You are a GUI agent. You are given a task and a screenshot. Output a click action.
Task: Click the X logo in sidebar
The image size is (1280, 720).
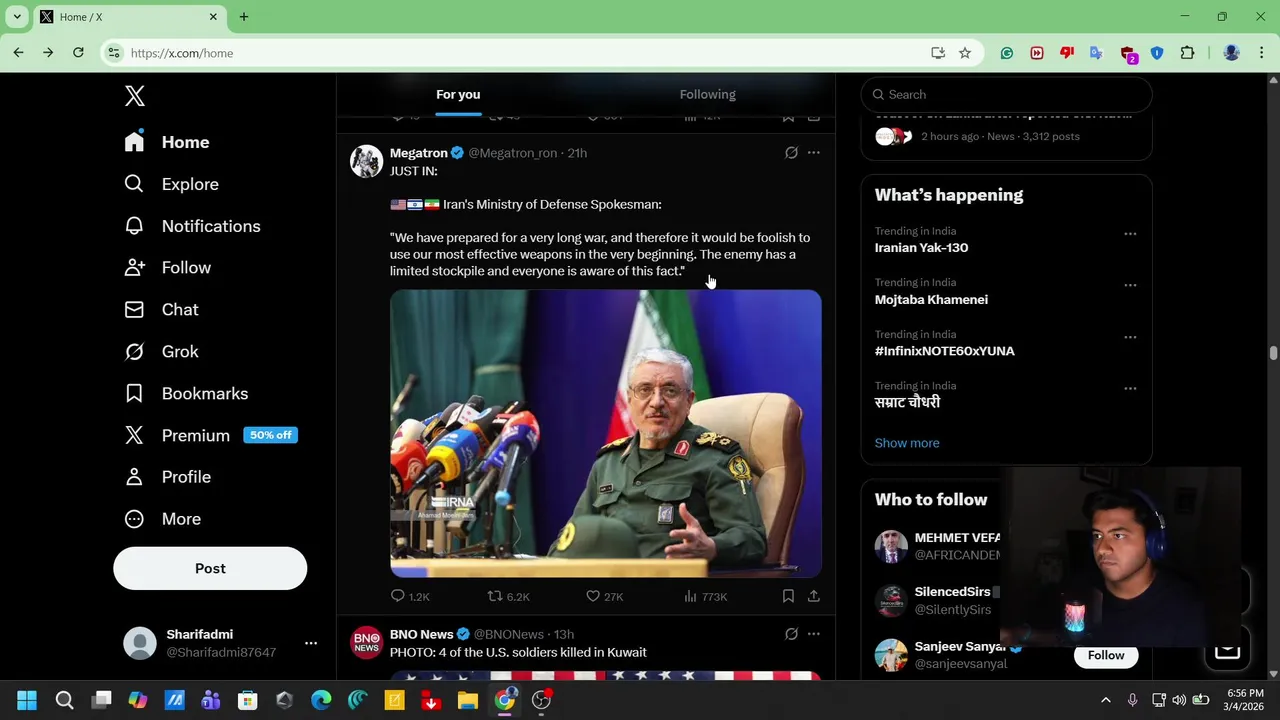135,96
